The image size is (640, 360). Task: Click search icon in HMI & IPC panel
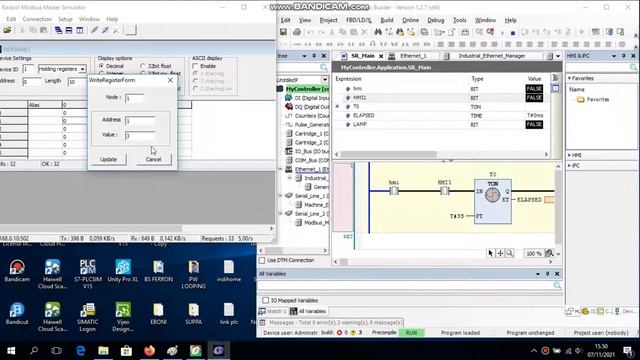tap(633, 67)
